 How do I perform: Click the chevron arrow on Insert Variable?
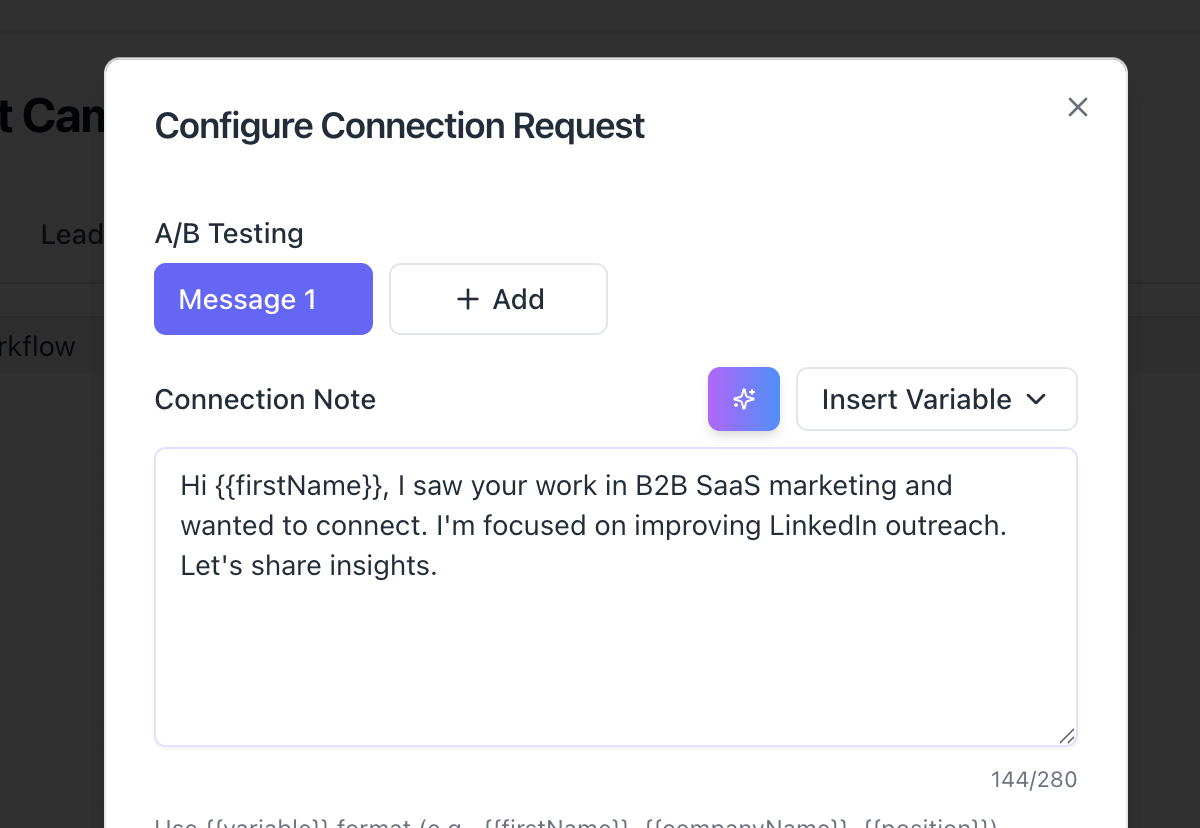pyautogui.click(x=1036, y=399)
